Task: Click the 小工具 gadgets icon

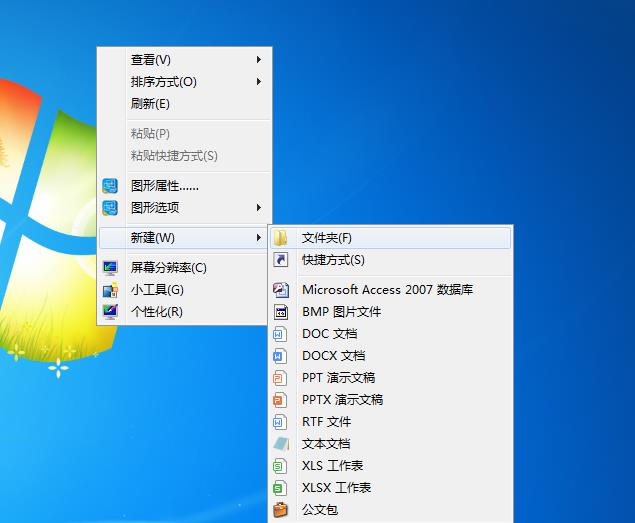Action: click(x=110, y=290)
